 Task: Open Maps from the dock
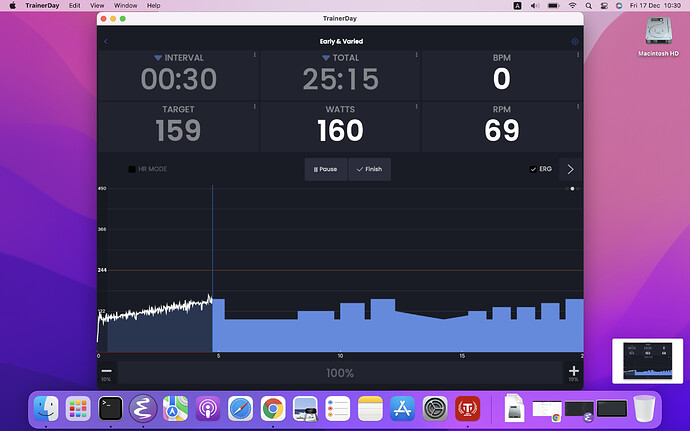(176, 409)
